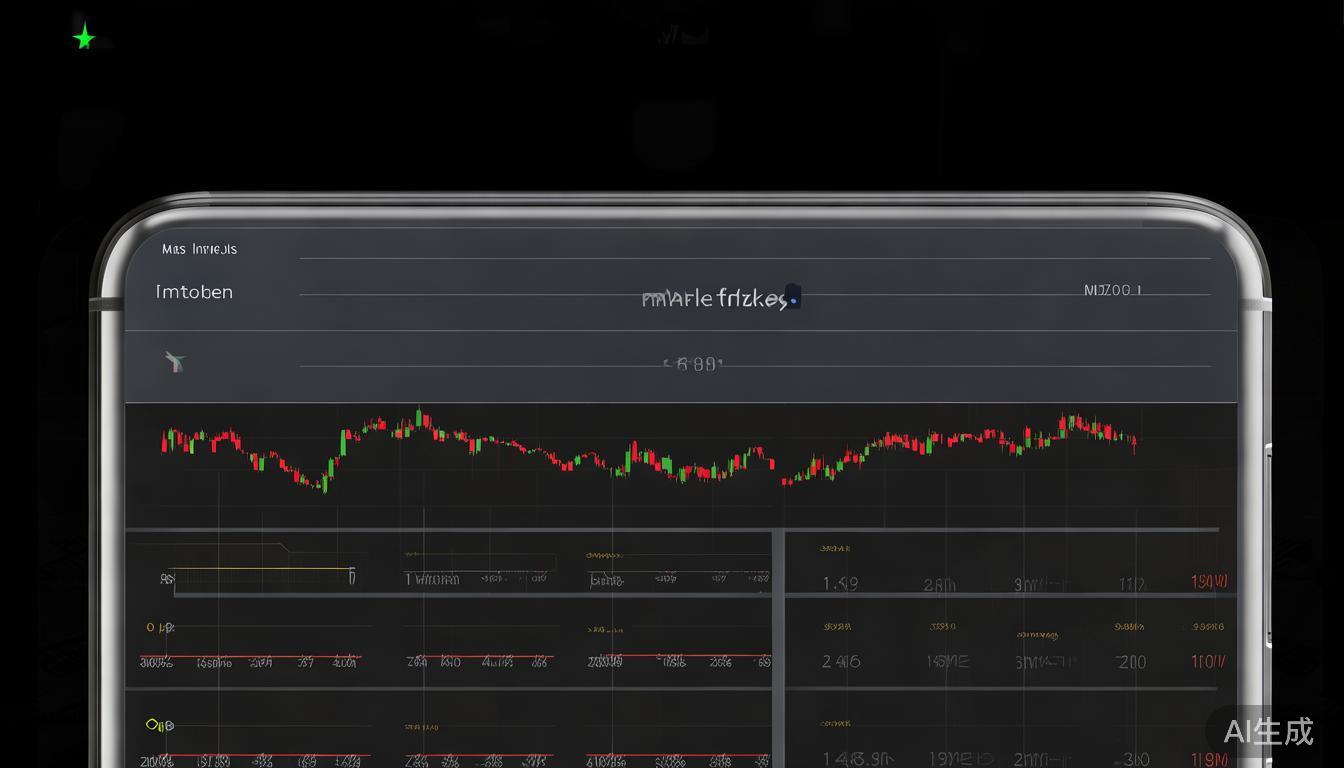The width and height of the screenshot is (1344, 768).
Task: Click the arrow icon below Imtoben
Action: point(175,362)
